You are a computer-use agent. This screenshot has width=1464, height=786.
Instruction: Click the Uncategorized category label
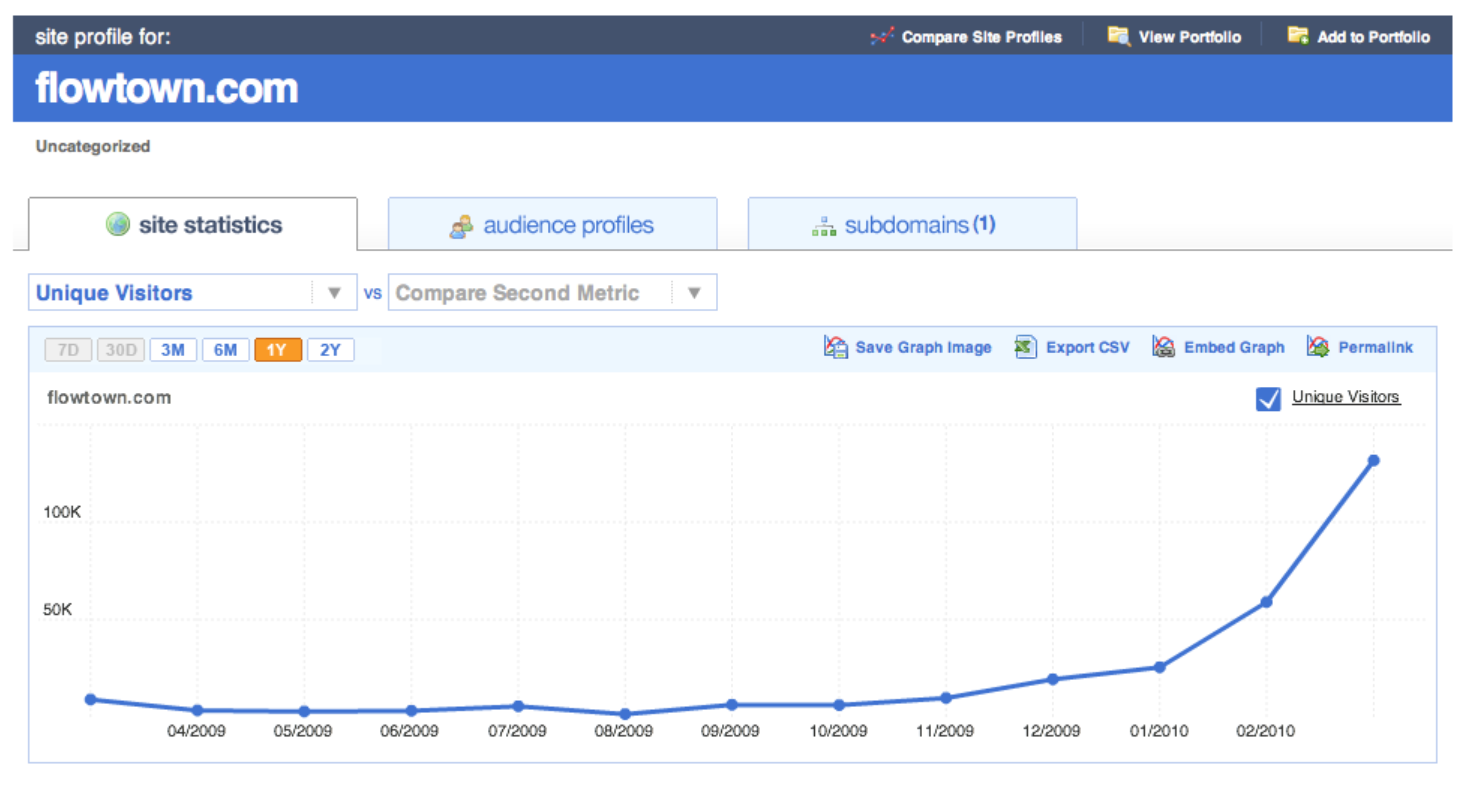pos(93,146)
